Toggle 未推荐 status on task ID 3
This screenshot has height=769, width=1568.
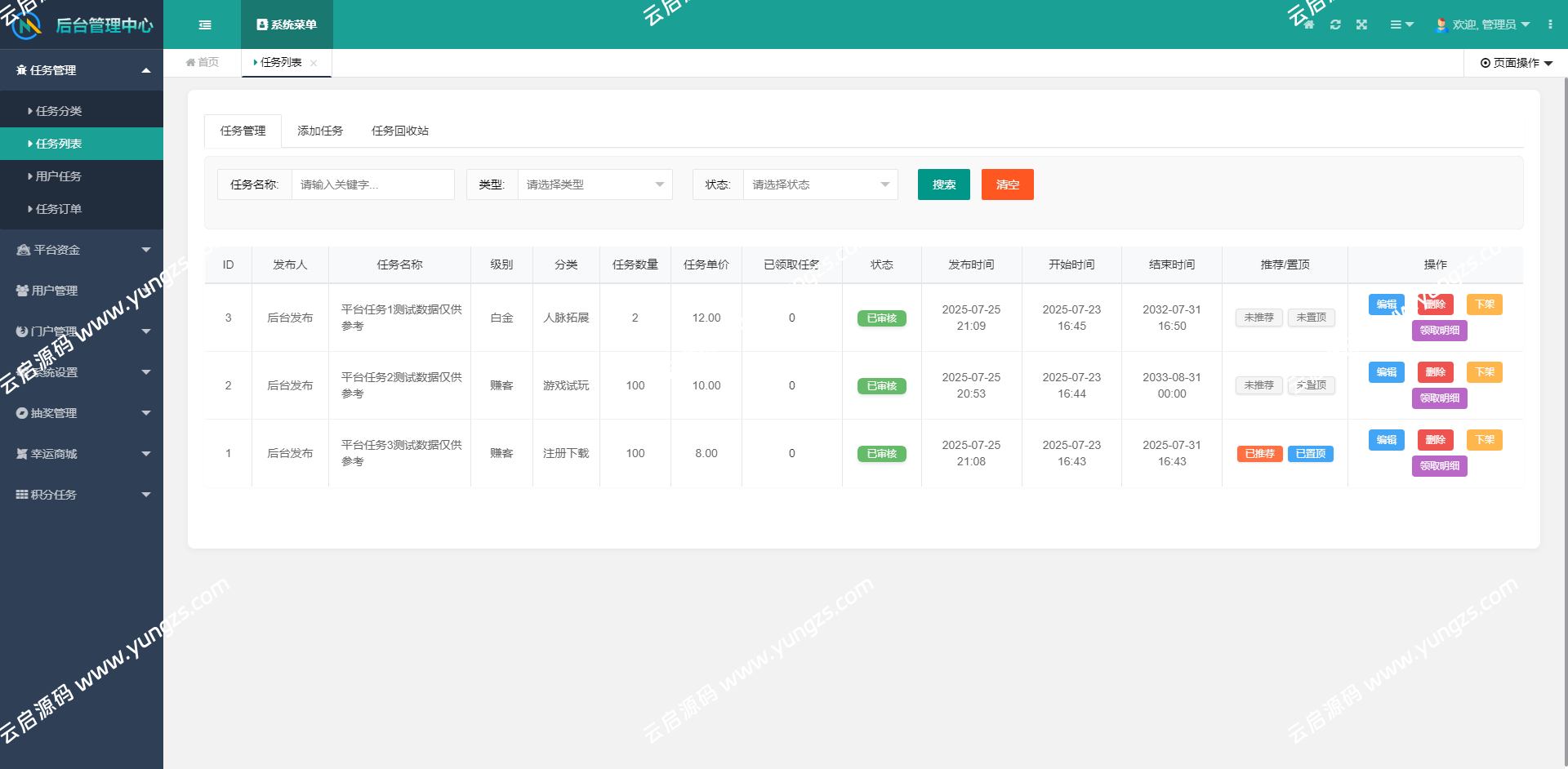[x=1258, y=318]
